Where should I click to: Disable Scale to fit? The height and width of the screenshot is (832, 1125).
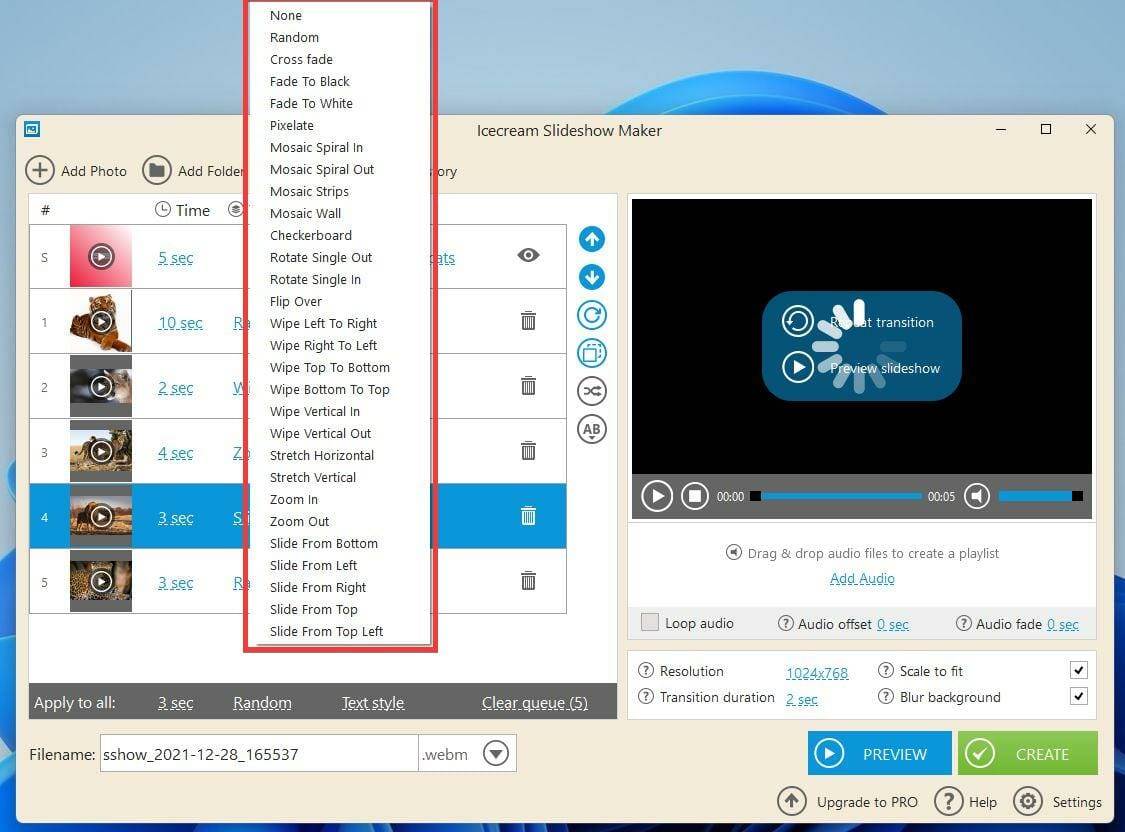pyautogui.click(x=1078, y=670)
